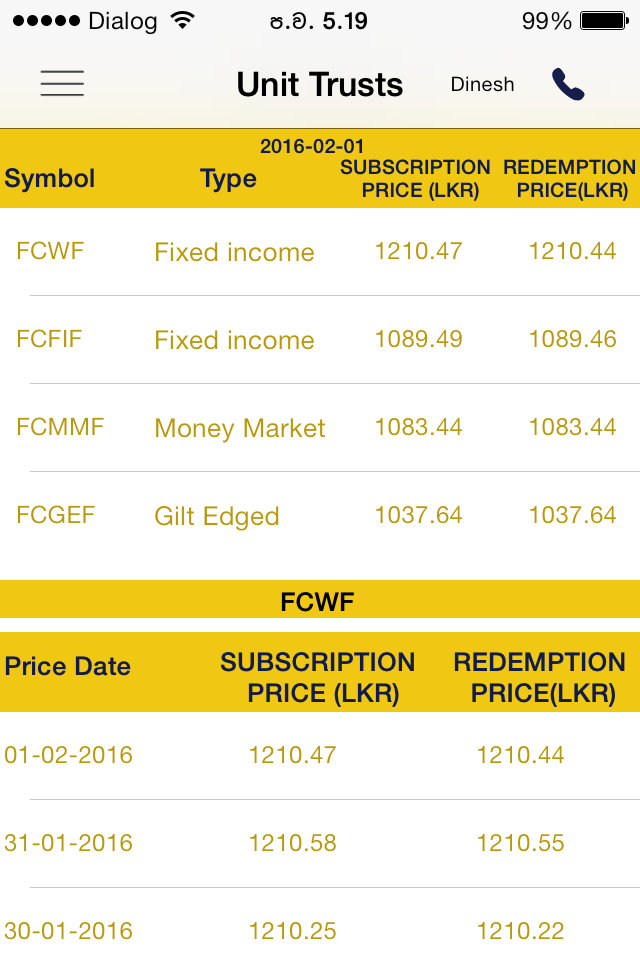Image resolution: width=640 pixels, height=960 pixels.
Task: Tap the Dinesh username label
Action: 483,84
